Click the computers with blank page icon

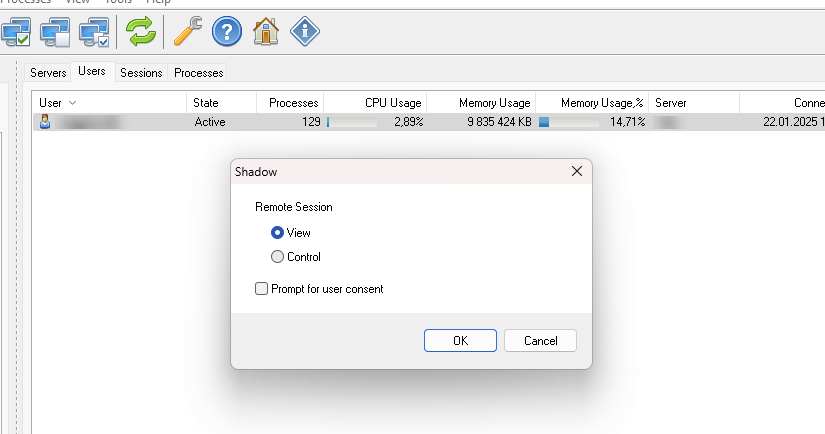pos(56,32)
